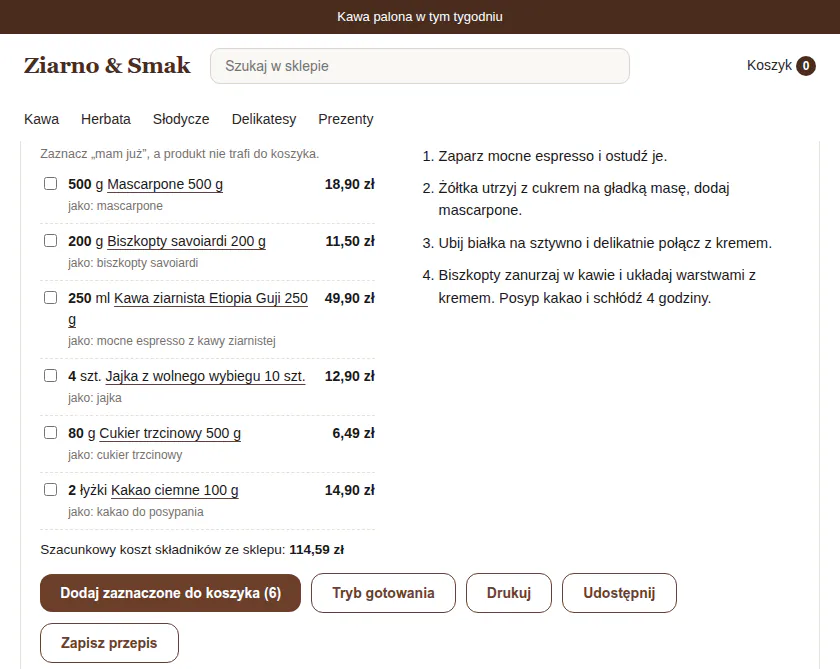Select the Delikatesy menu item
Screen dimensions: 840x669
pyautogui.click(x=264, y=119)
